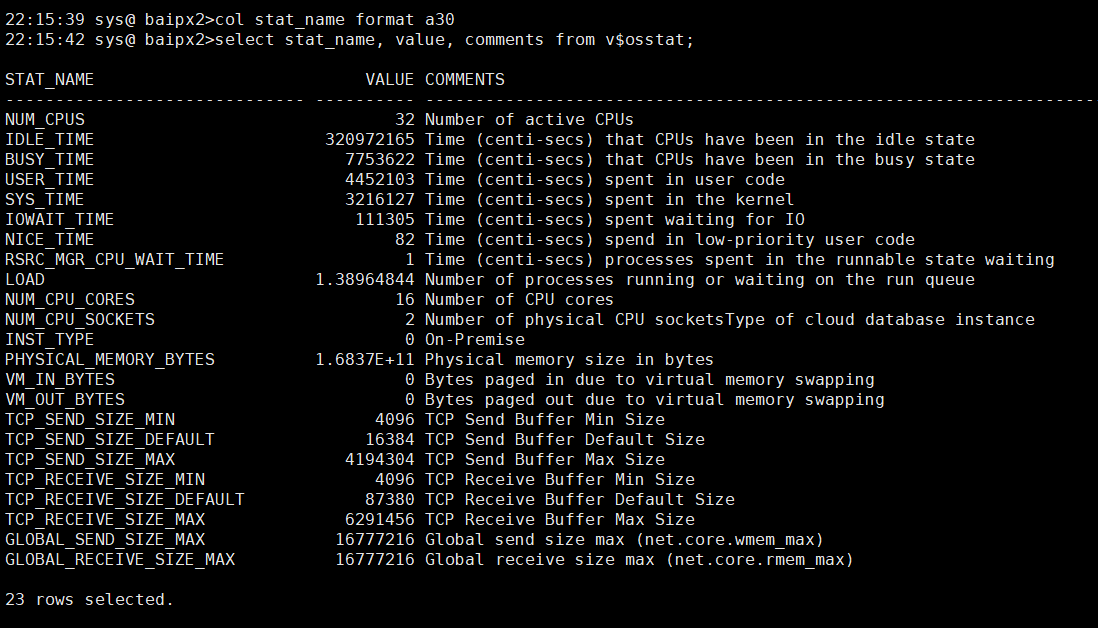
Task: Click the "23 rows selected." message
Action: pyautogui.click(x=89, y=599)
